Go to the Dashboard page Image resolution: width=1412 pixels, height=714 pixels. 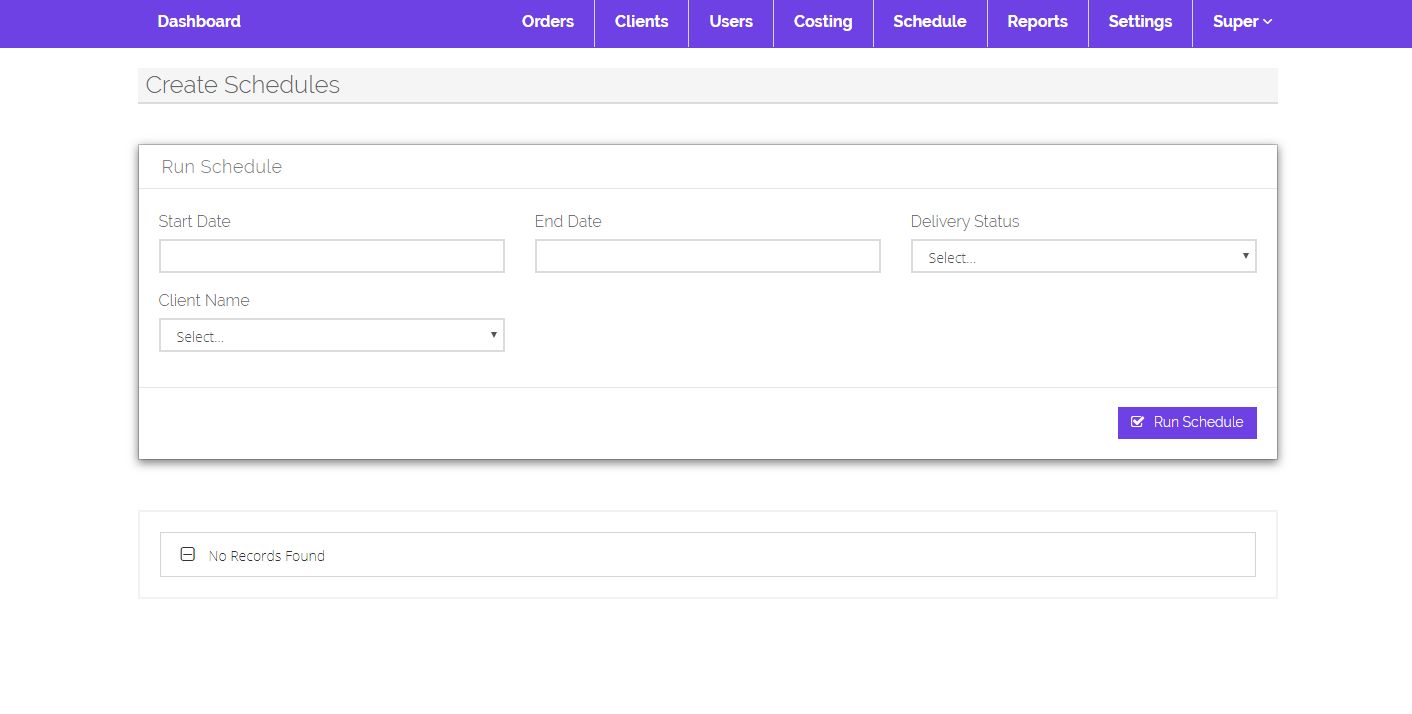tap(199, 22)
